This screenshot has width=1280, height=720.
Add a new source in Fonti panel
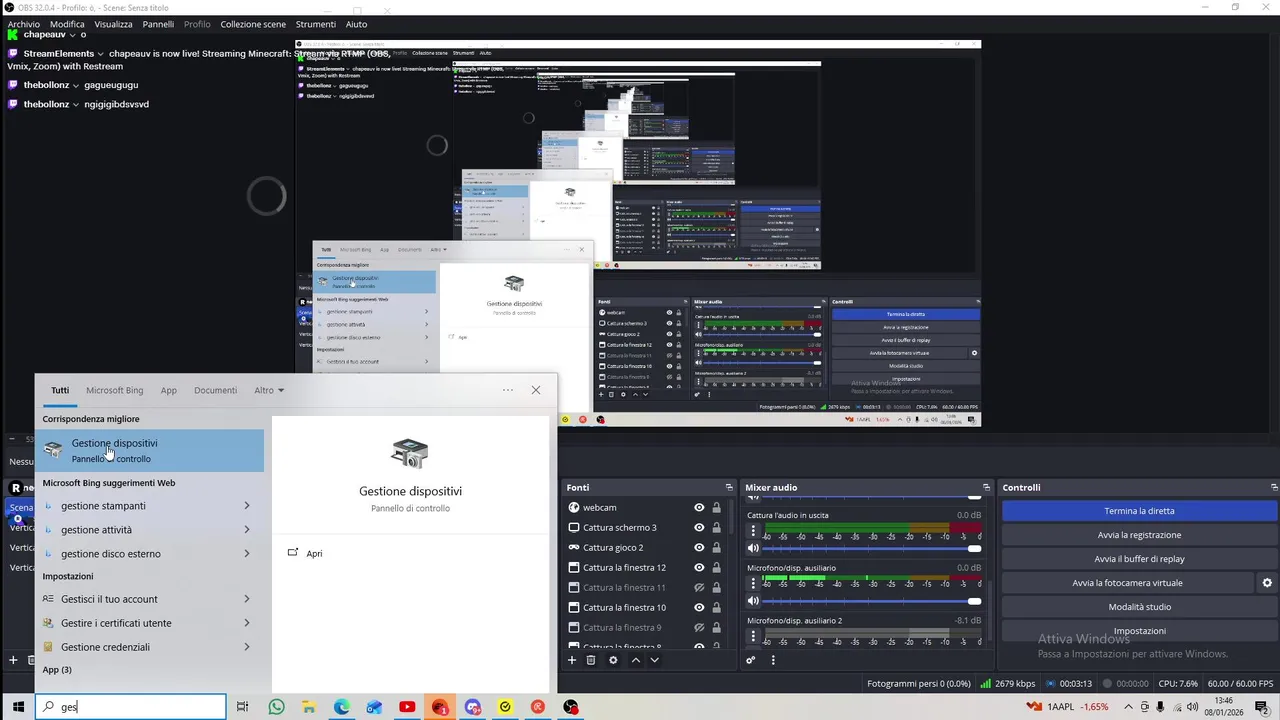(x=572, y=660)
